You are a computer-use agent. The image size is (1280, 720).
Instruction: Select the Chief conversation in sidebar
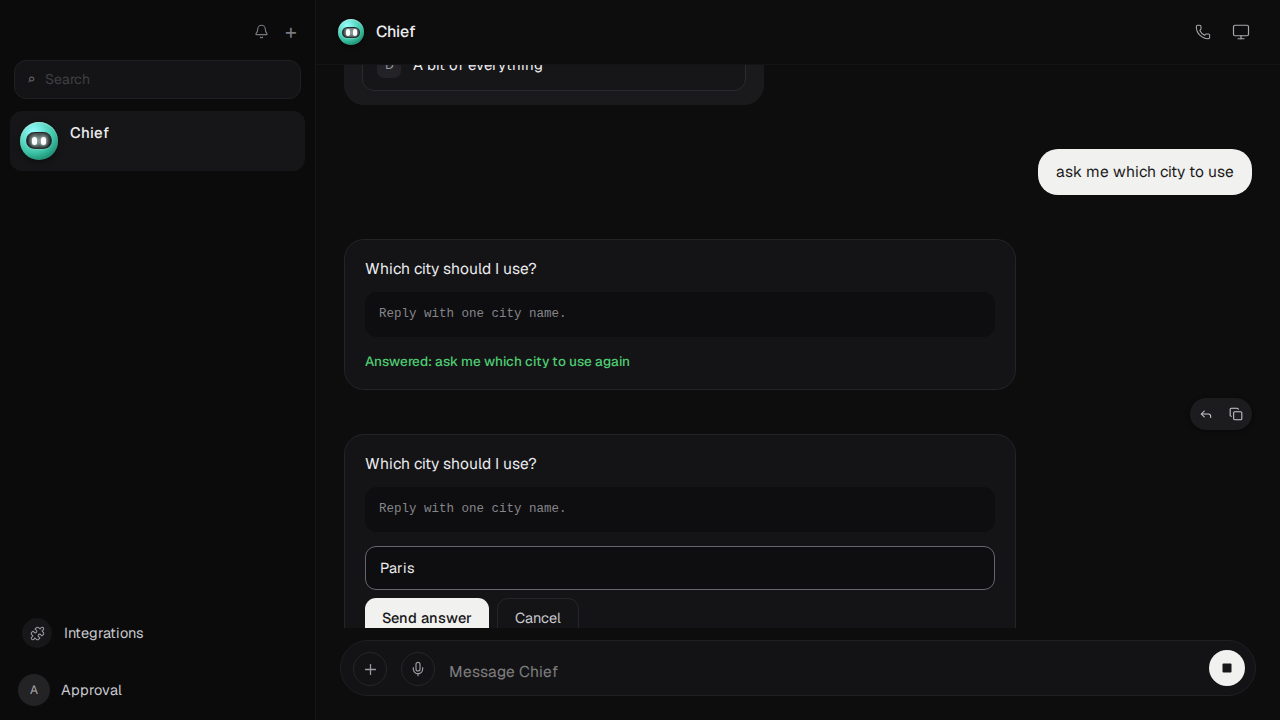[x=157, y=141]
